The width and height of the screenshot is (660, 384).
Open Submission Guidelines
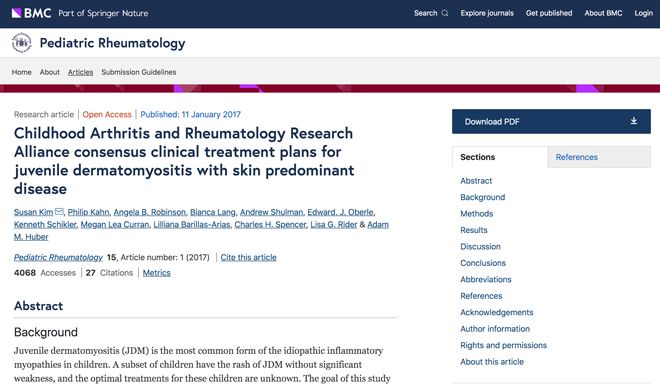[138, 72]
